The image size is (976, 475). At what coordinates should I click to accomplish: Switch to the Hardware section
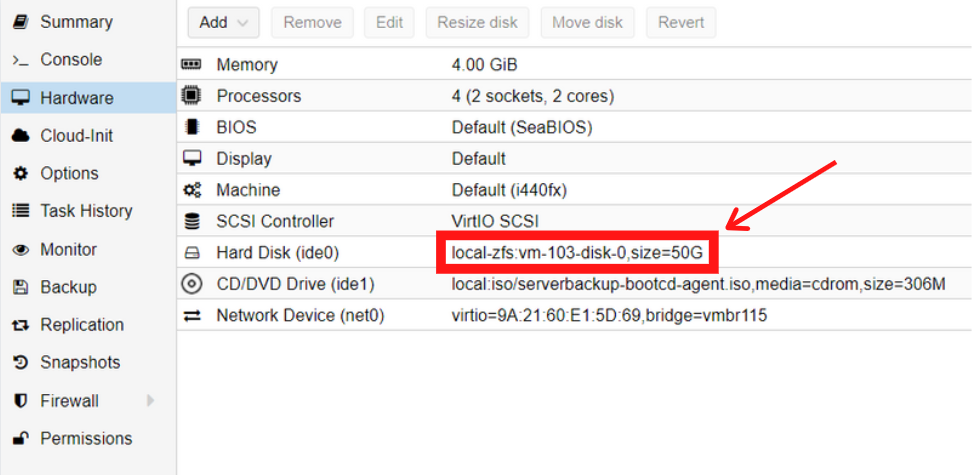point(88,98)
